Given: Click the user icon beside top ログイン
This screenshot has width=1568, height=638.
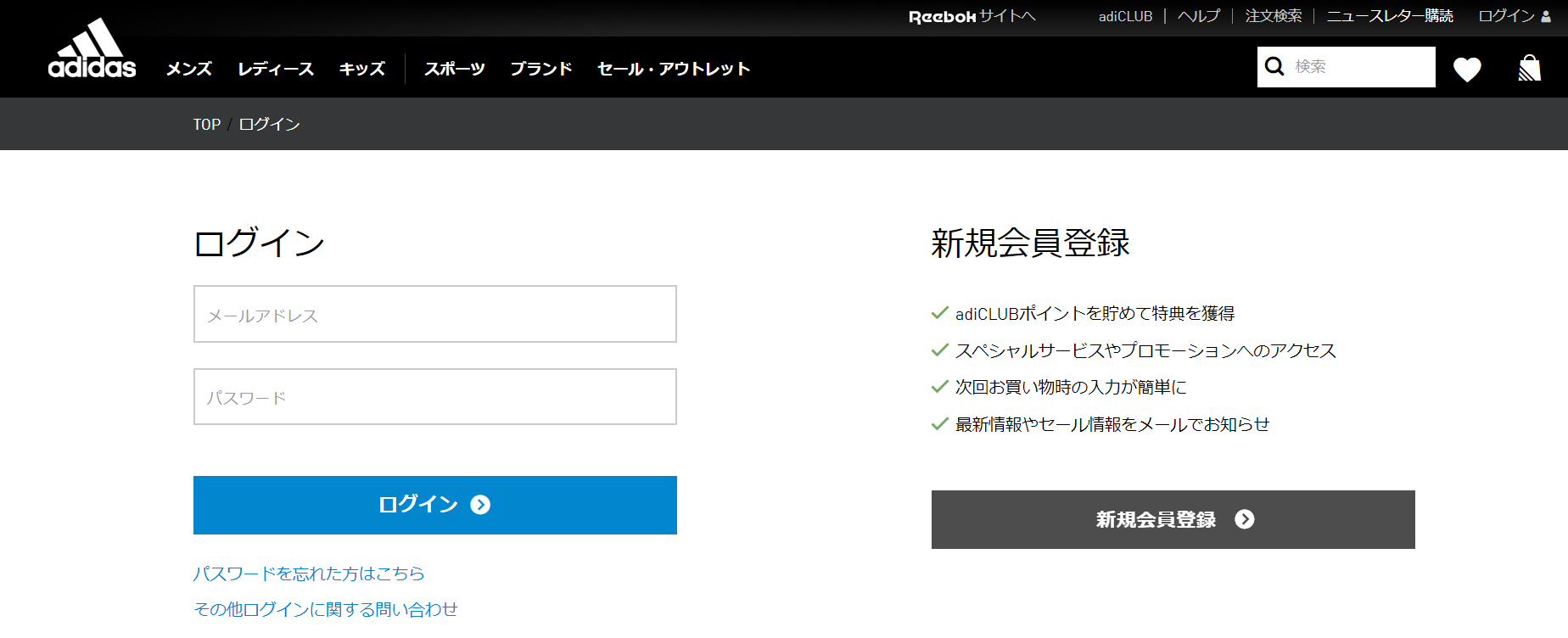Looking at the screenshot, I should click(x=1545, y=17).
